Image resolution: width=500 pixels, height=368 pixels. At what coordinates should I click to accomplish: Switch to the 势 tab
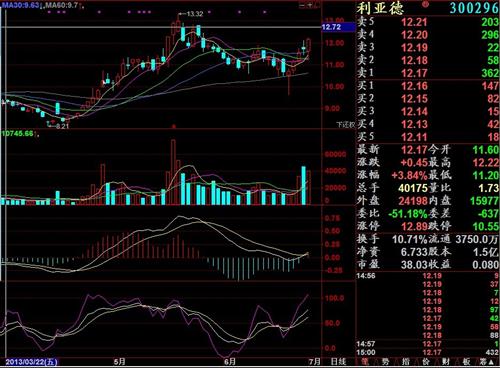pos(385,362)
